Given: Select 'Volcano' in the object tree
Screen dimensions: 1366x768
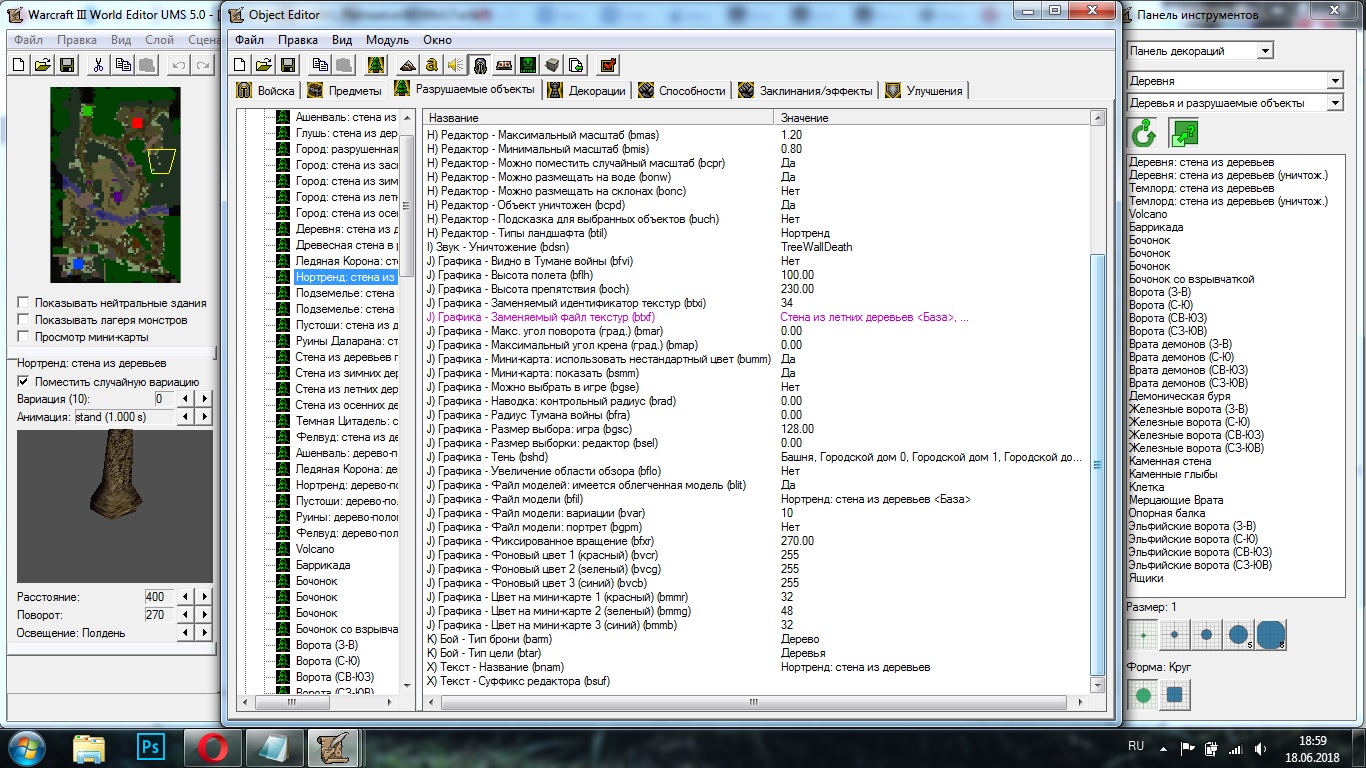Looking at the screenshot, I should pyautogui.click(x=315, y=549).
